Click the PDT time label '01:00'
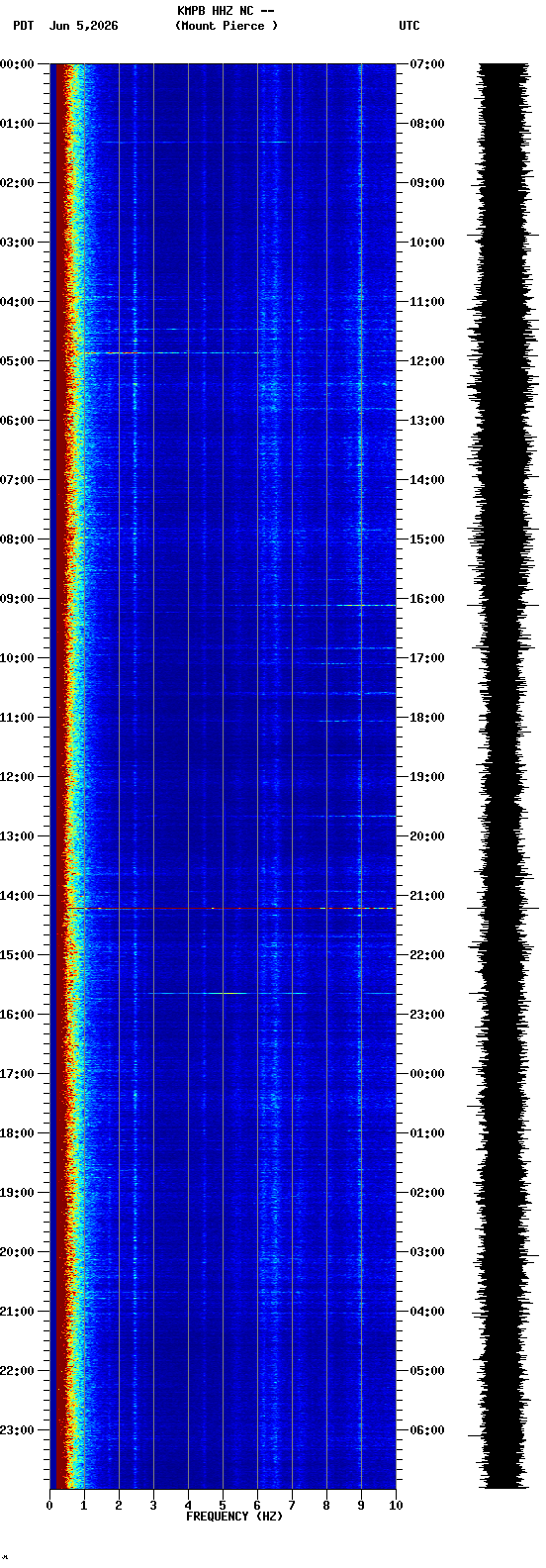This screenshot has width=546, height=1568. (17, 124)
